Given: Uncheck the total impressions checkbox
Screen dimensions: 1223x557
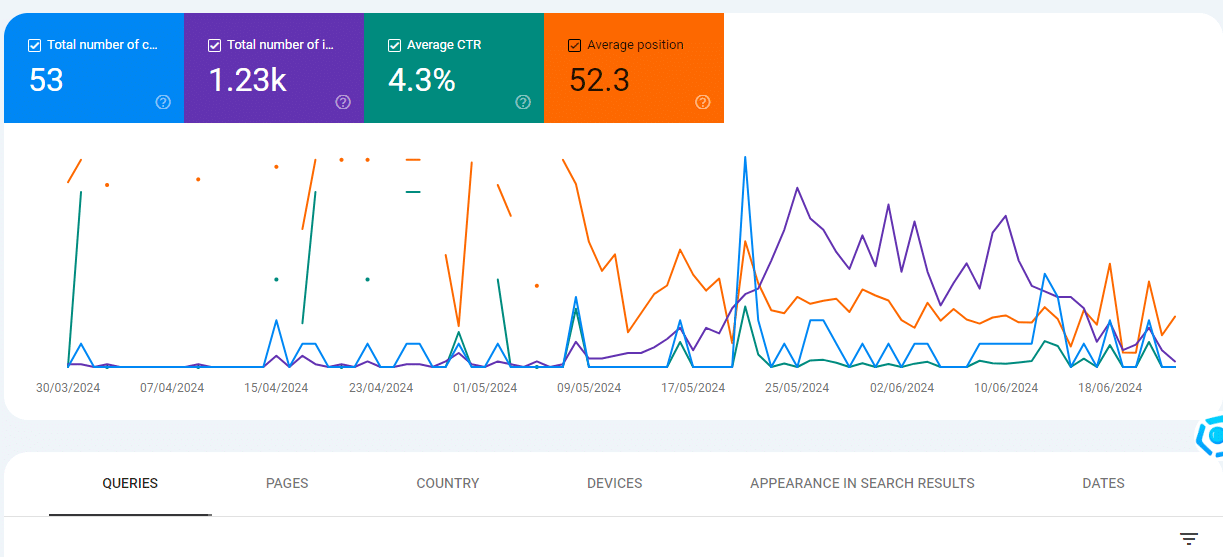Looking at the screenshot, I should click(x=214, y=45).
